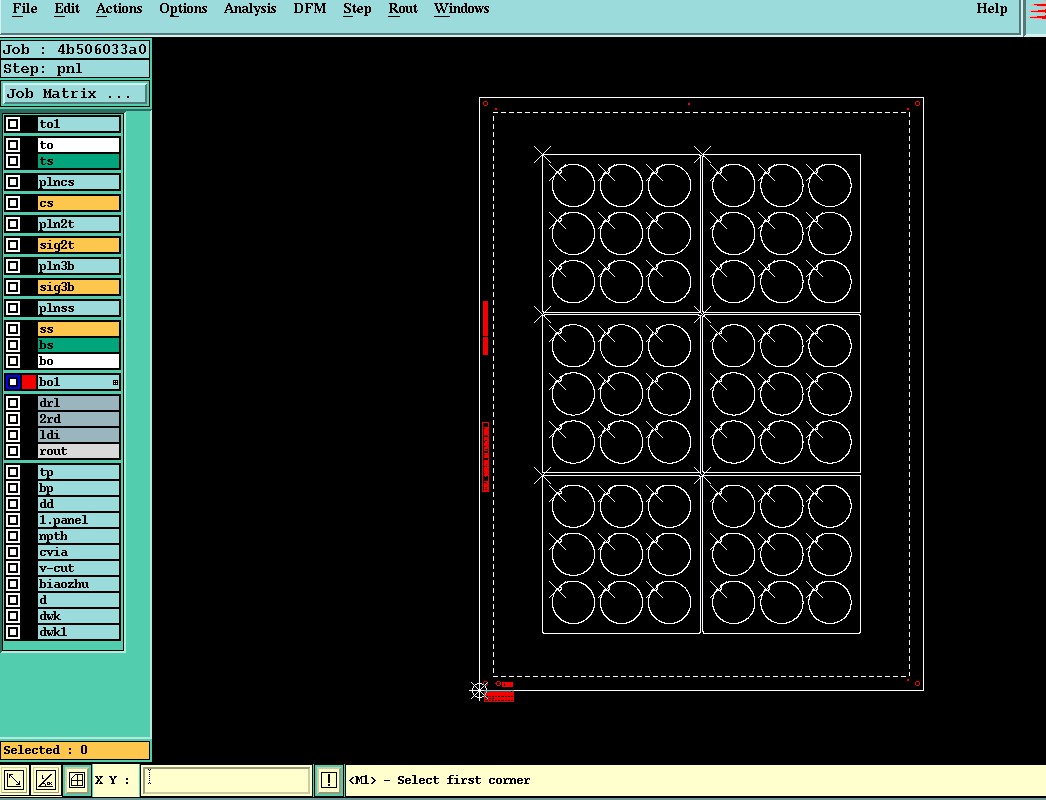Toggle checkbox for layer 1.panel

pyautogui.click(x=13, y=520)
